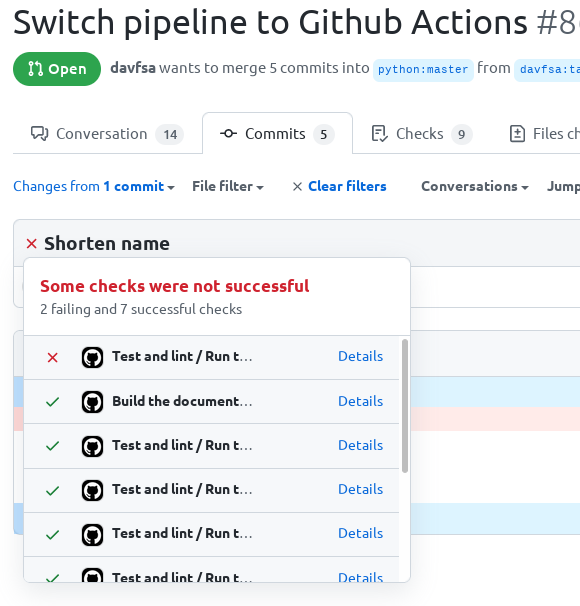Open the File filter dropdown
Image resolution: width=580 pixels, height=606 pixels.
[228, 186]
